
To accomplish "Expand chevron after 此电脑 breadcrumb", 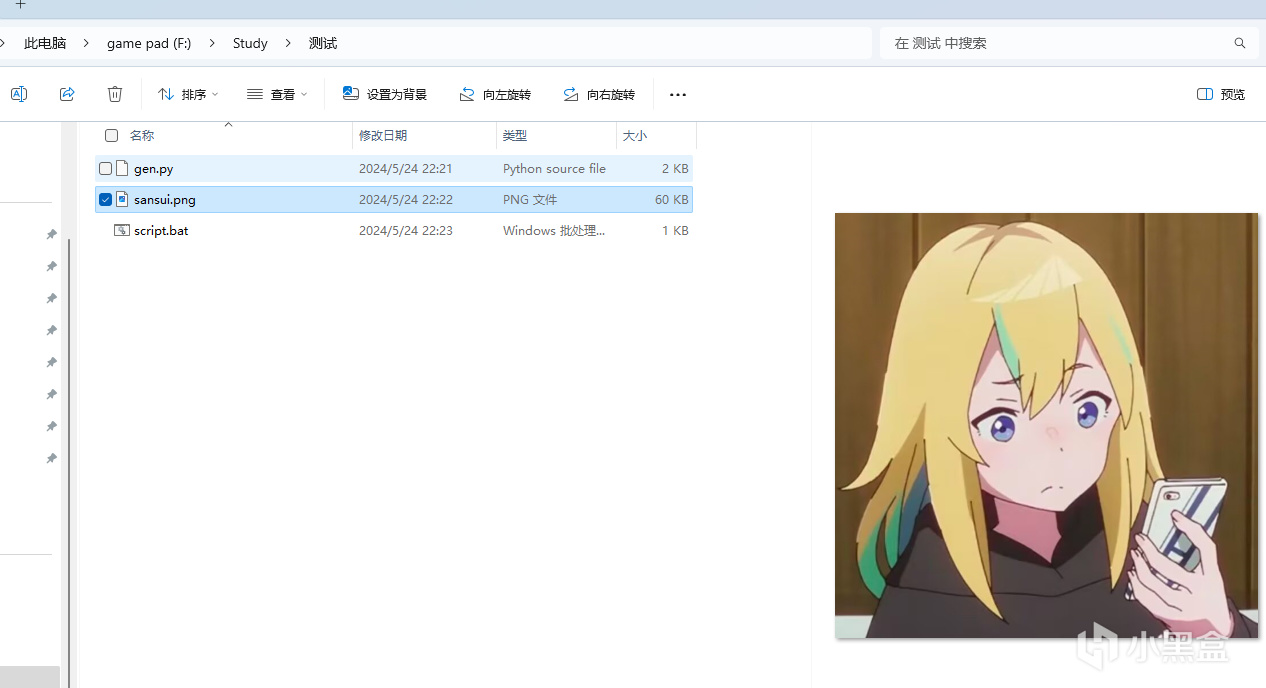I will point(87,43).
